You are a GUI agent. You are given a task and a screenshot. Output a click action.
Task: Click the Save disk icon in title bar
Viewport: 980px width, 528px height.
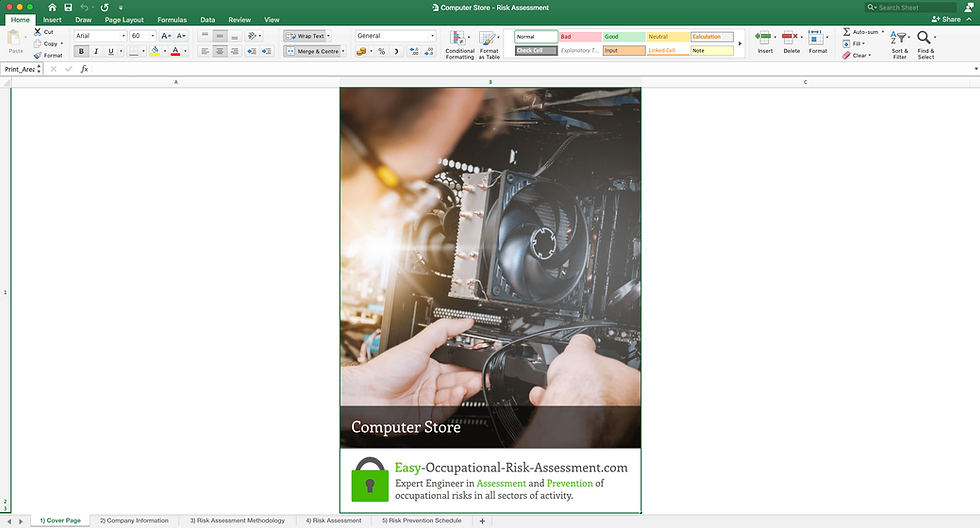tap(68, 7)
